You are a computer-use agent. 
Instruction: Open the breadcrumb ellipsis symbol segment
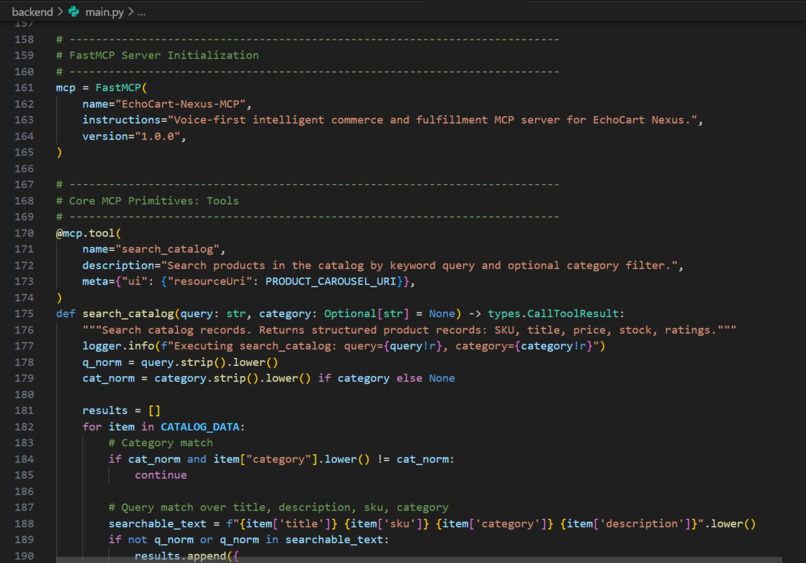[142, 12]
